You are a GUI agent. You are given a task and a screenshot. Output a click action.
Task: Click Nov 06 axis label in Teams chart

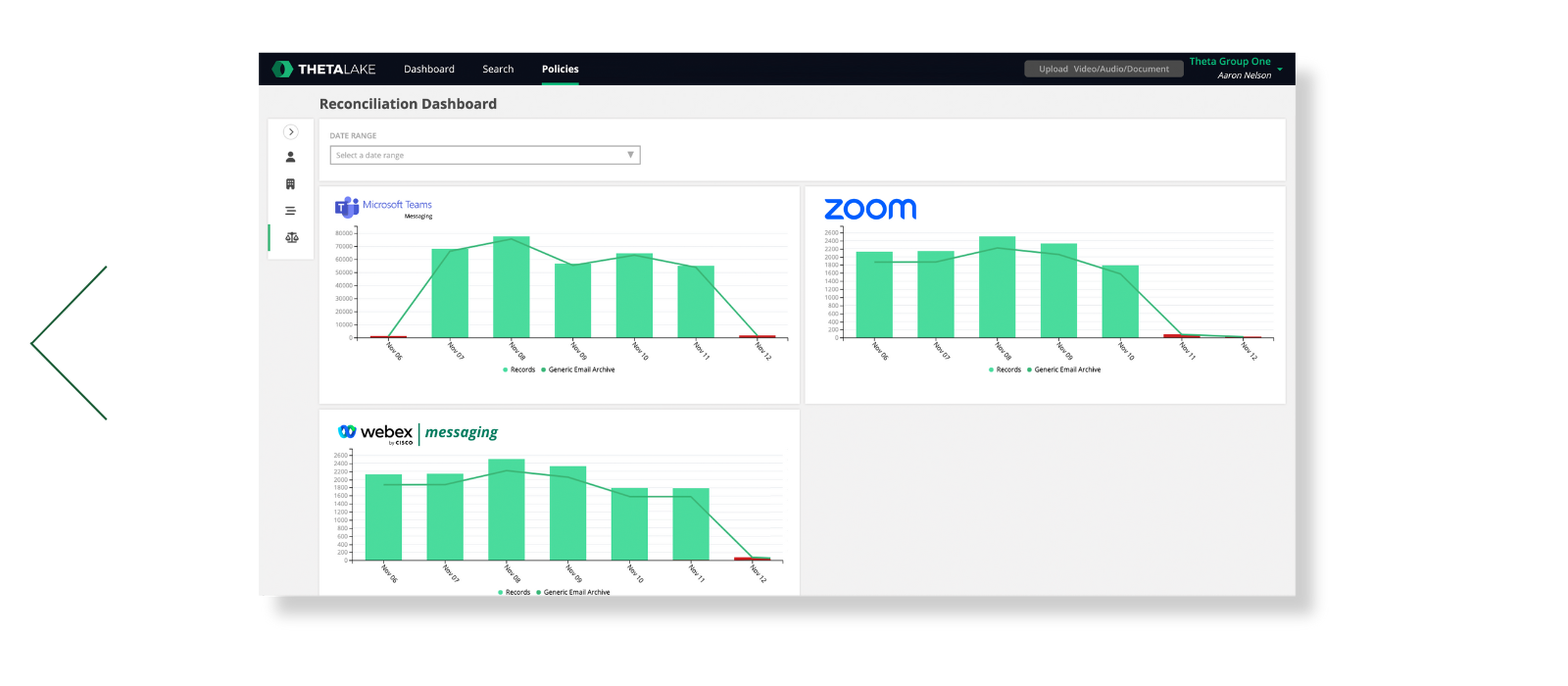pos(394,351)
